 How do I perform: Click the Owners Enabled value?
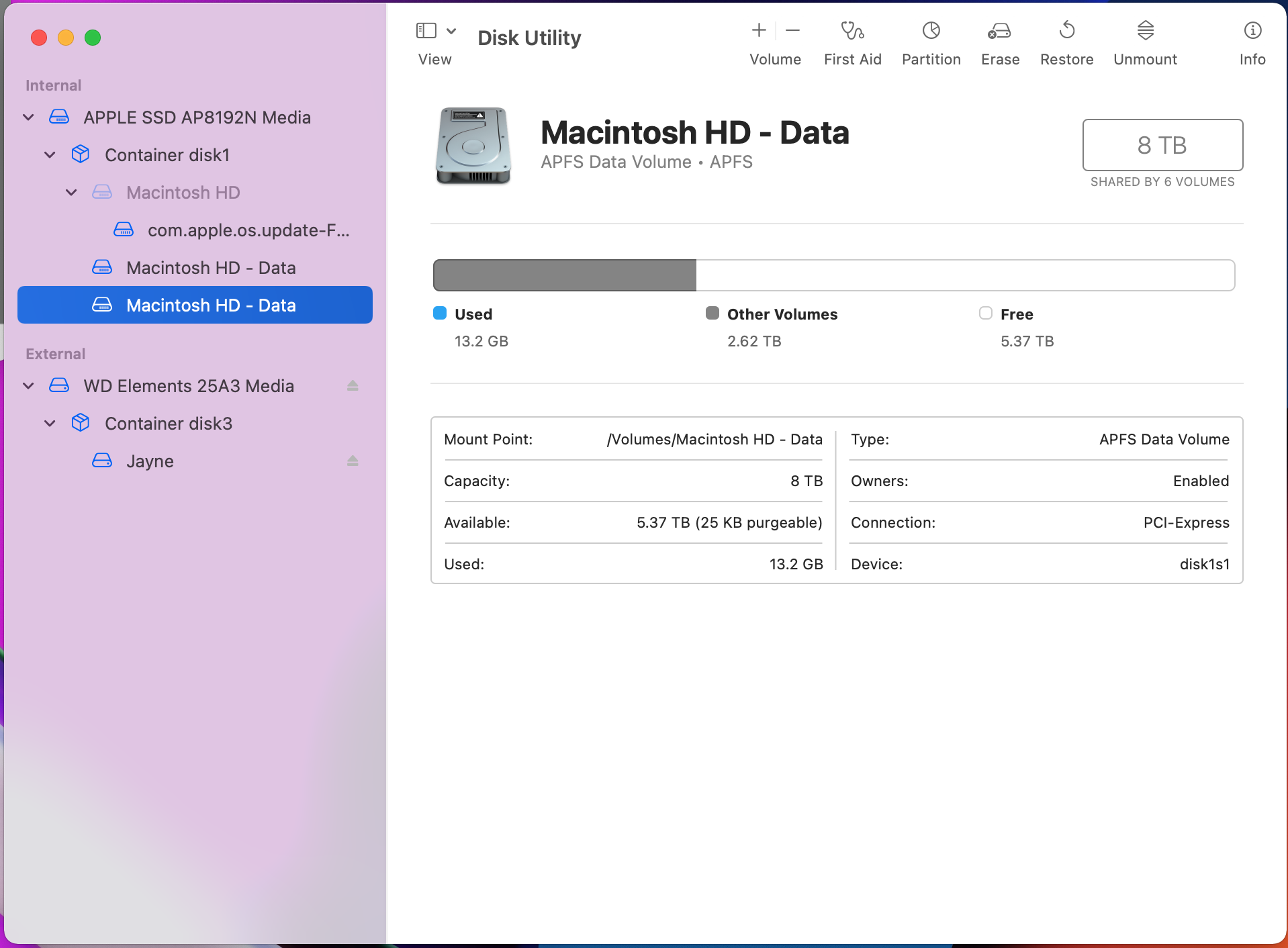[x=1201, y=481]
